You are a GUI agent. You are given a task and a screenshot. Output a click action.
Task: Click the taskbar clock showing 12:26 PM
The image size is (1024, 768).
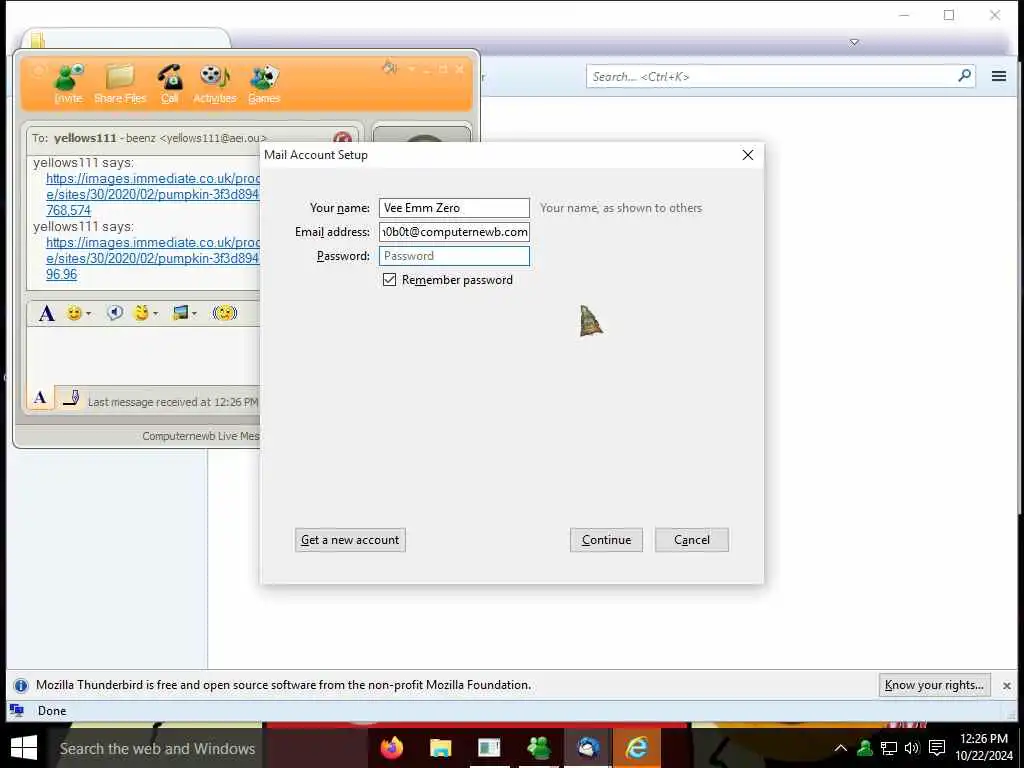984,748
